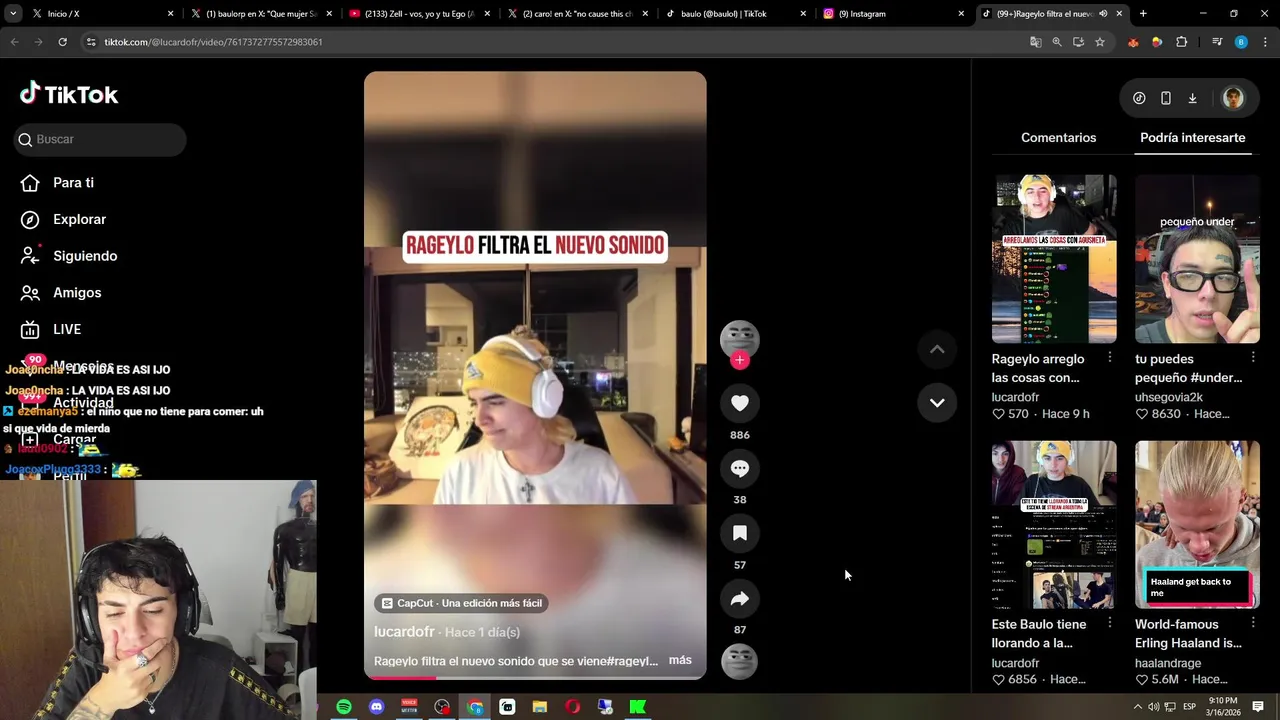The image size is (1280, 720).
Task: Go to previous video with up arrow
Action: [x=937, y=349]
